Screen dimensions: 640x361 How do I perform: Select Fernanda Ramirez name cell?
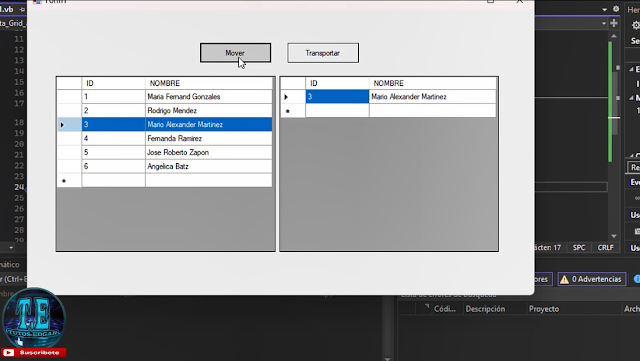point(209,138)
